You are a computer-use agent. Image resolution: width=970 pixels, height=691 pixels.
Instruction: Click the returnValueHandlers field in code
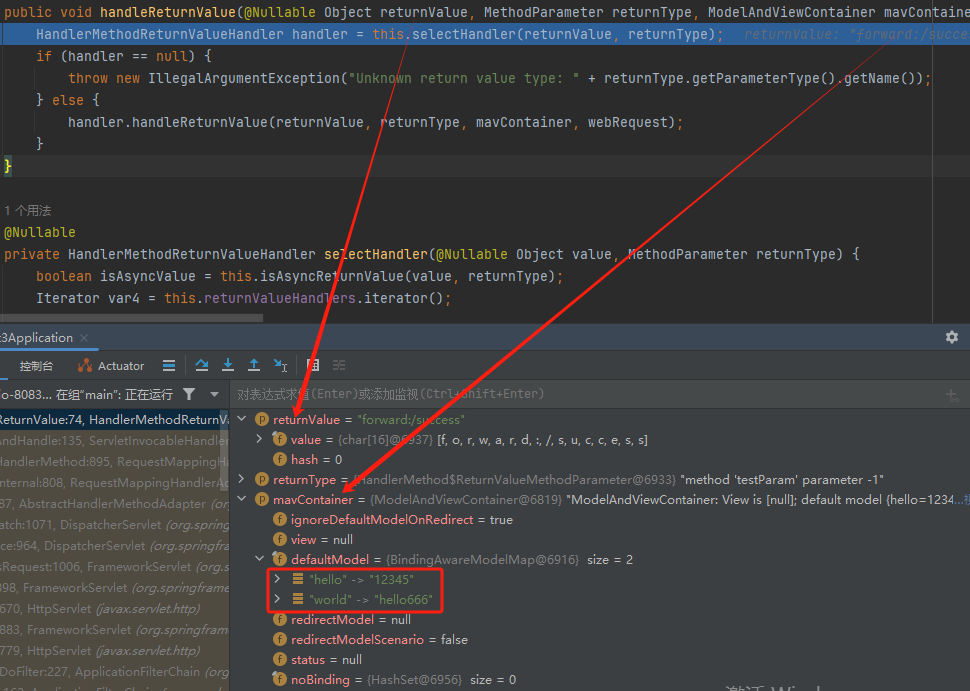click(x=280, y=298)
